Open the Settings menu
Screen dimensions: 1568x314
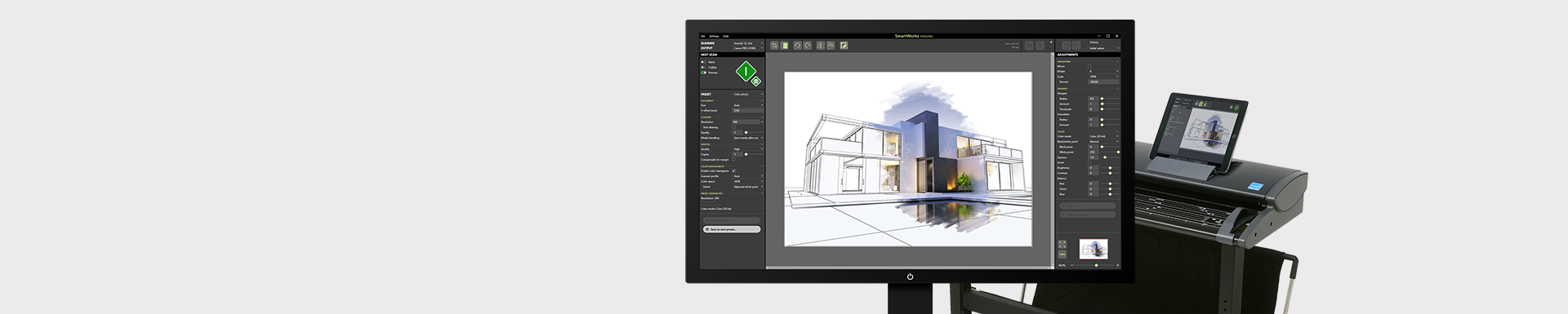(714, 36)
